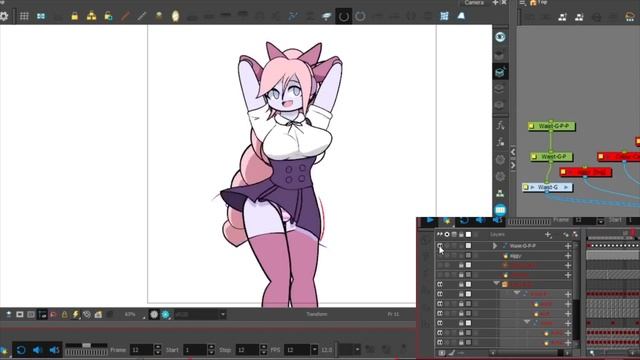The height and width of the screenshot is (360, 640).
Task: Click the Start frame input field at bottom
Action: coord(194,350)
